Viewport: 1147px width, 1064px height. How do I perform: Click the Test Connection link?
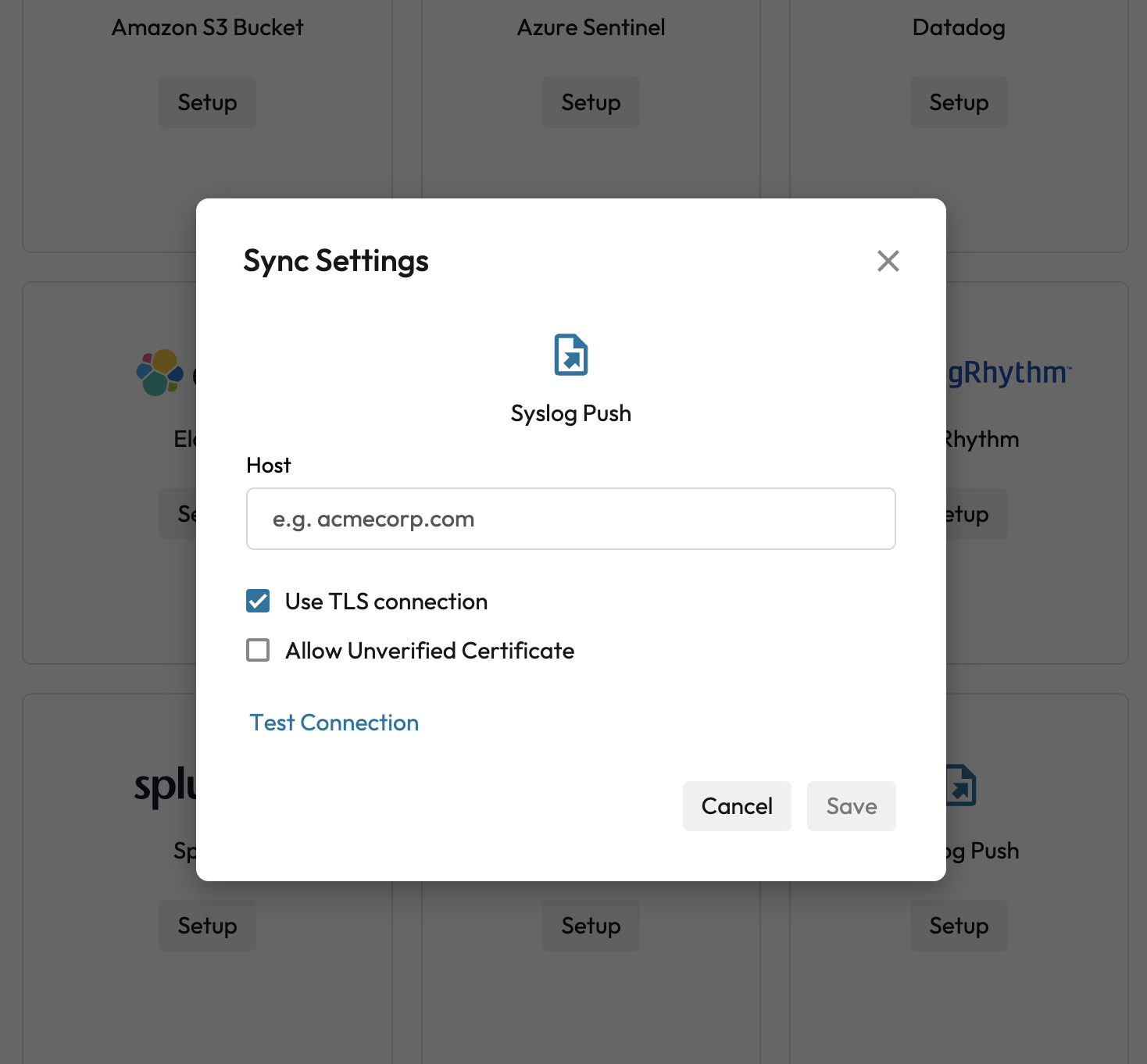tap(334, 723)
